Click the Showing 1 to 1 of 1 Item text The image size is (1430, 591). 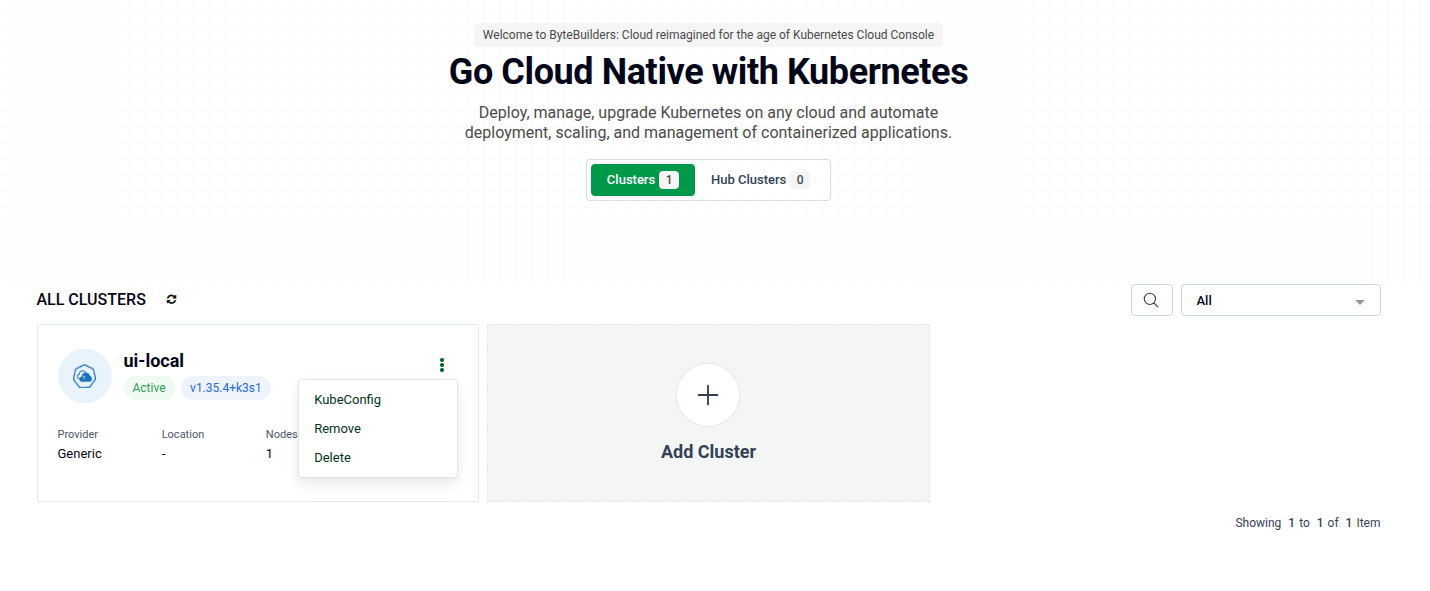[1308, 523]
